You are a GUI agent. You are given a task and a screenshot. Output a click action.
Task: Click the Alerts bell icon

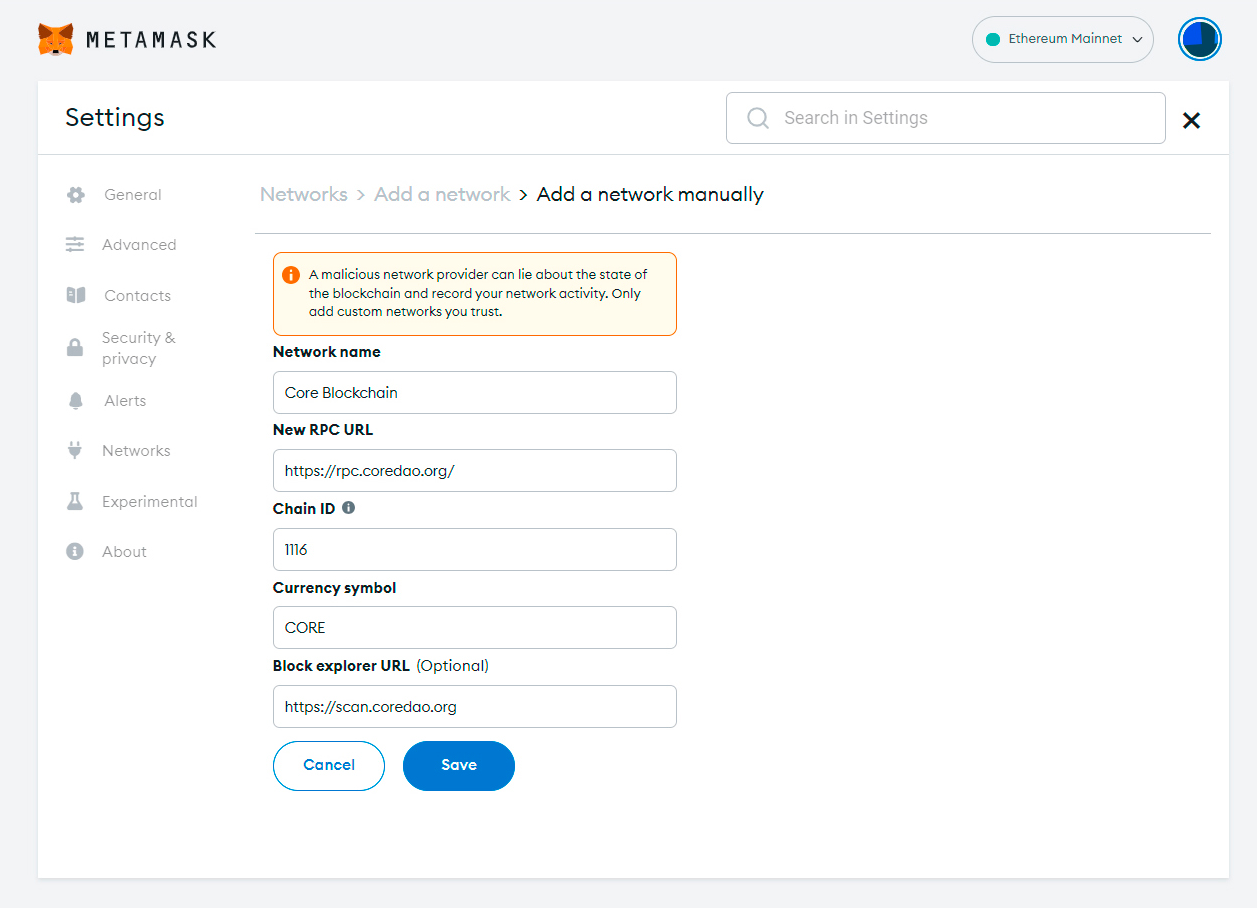click(76, 401)
